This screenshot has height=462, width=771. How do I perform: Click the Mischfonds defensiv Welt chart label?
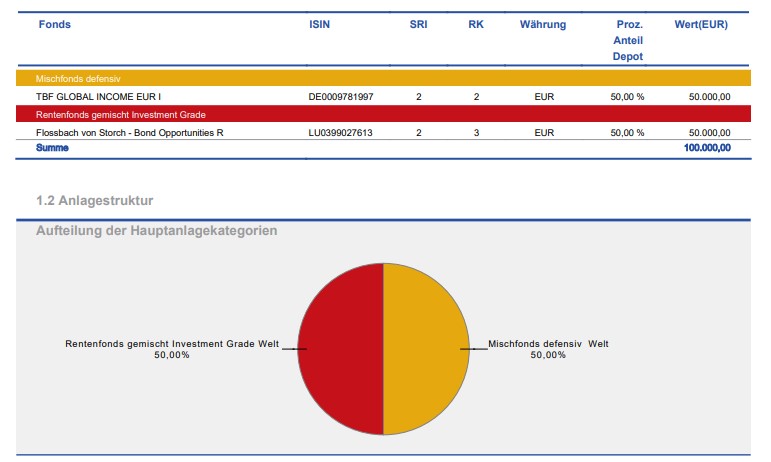click(548, 344)
